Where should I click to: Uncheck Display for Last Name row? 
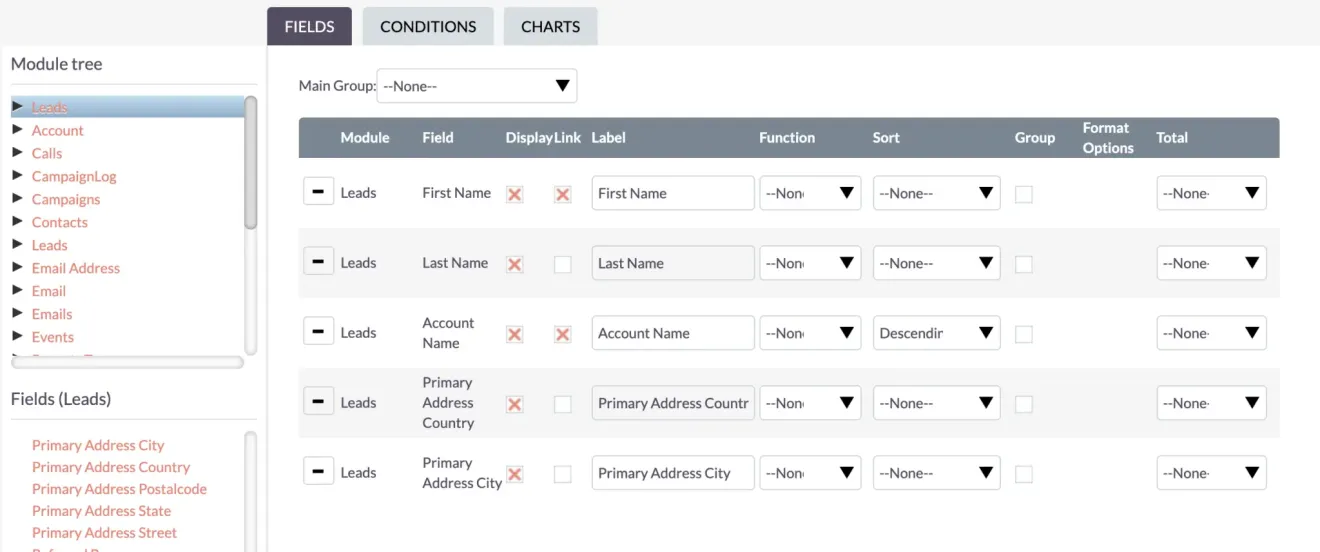[515, 264]
